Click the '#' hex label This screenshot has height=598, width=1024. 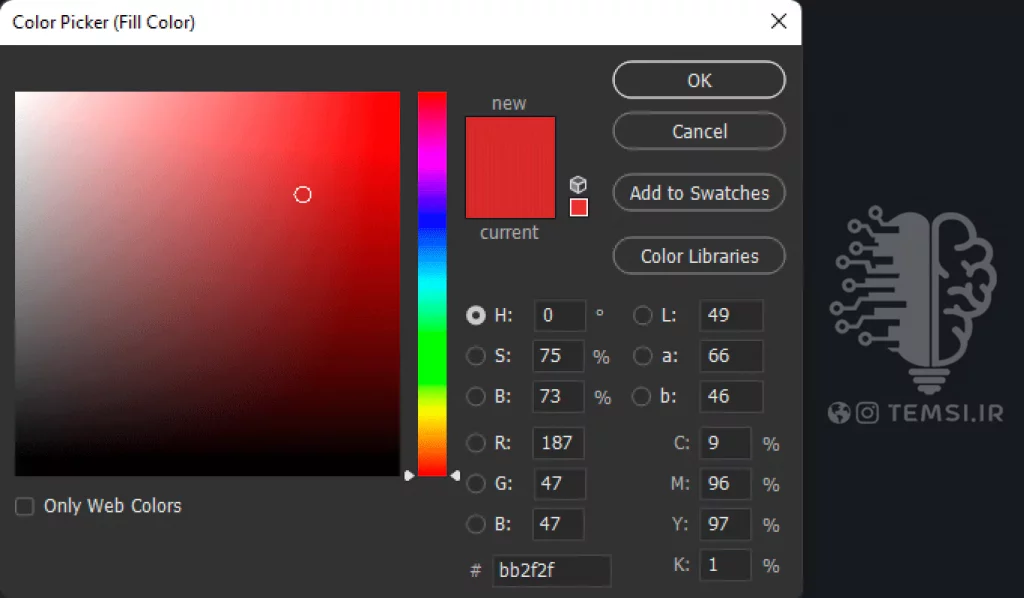pos(475,571)
